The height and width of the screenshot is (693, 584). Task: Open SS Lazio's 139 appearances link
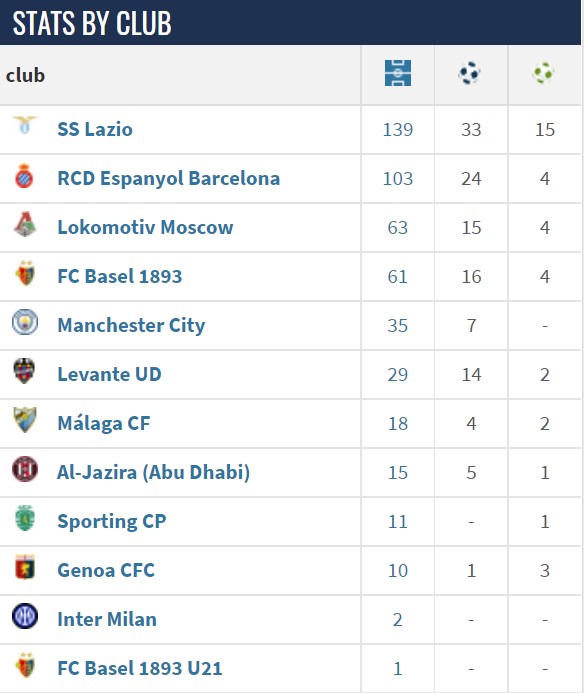[398, 130]
